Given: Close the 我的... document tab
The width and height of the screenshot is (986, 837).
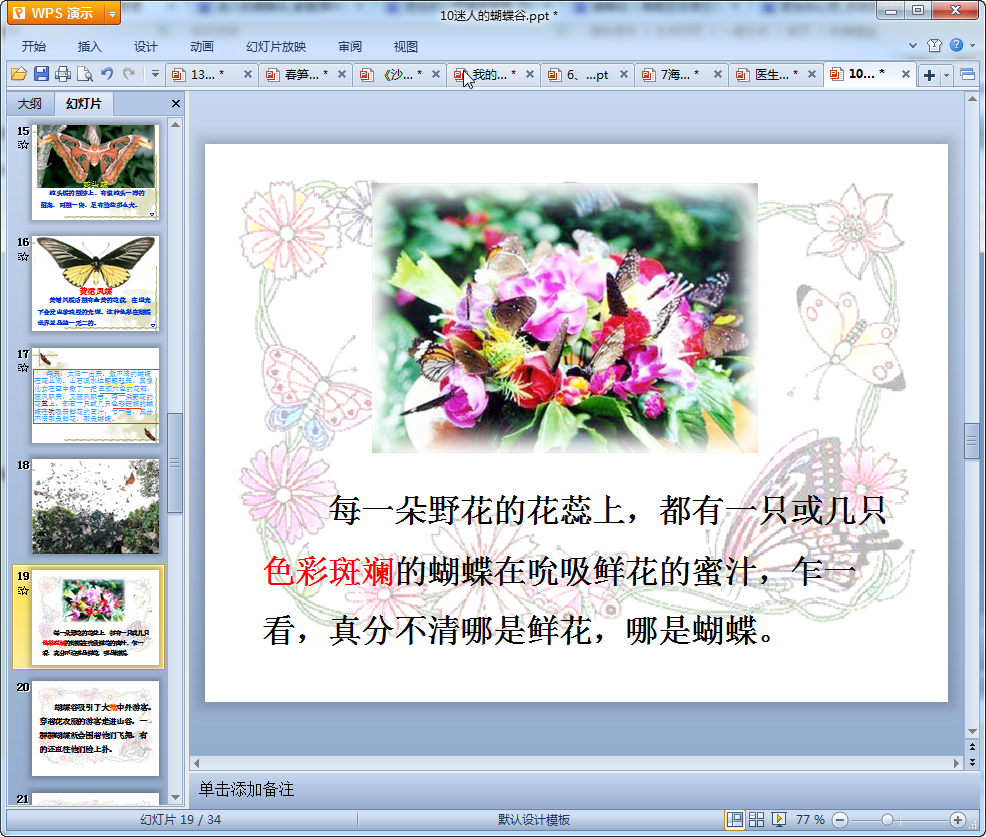Looking at the screenshot, I should (x=529, y=74).
